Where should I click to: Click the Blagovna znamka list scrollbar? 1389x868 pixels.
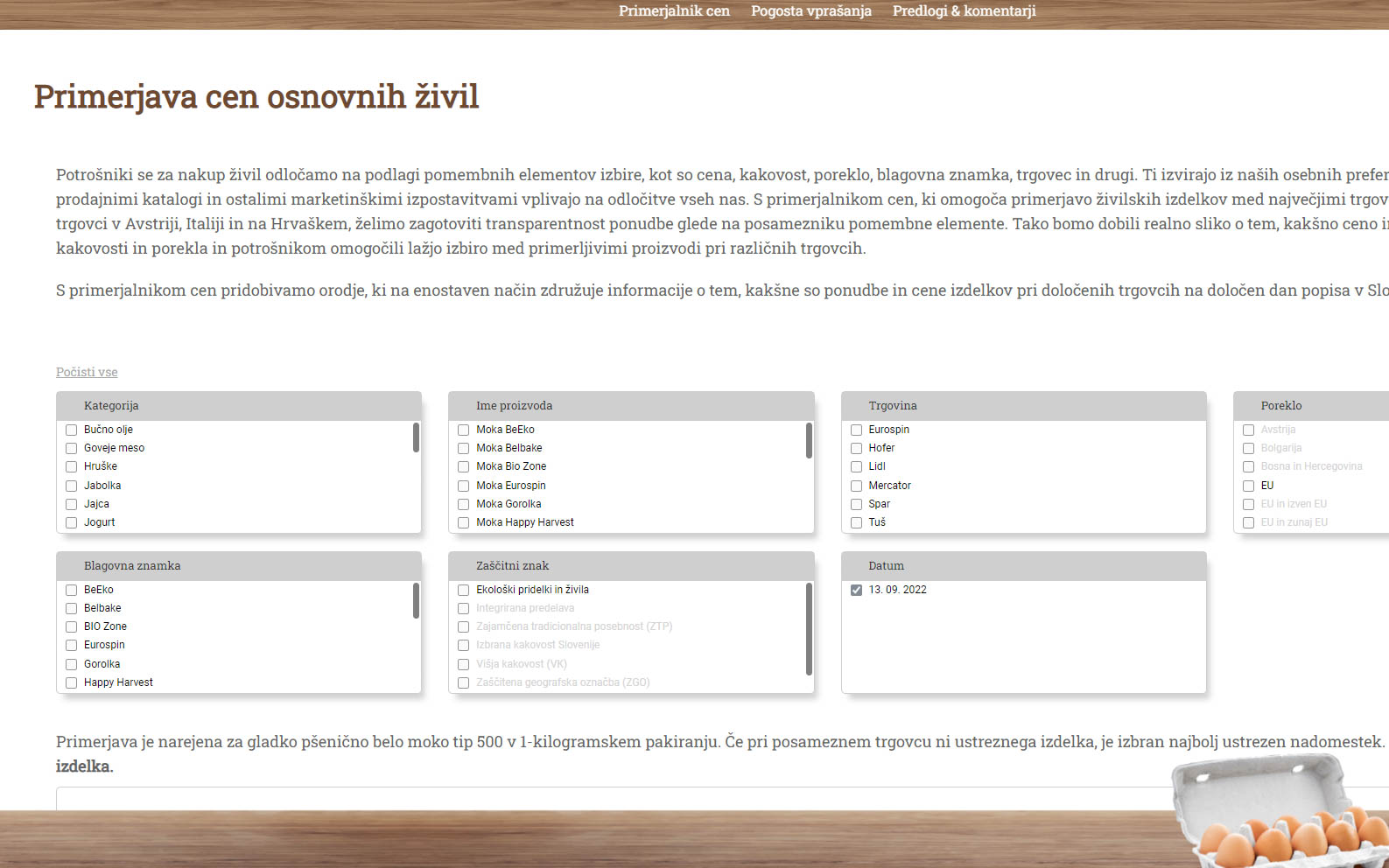coord(416,600)
